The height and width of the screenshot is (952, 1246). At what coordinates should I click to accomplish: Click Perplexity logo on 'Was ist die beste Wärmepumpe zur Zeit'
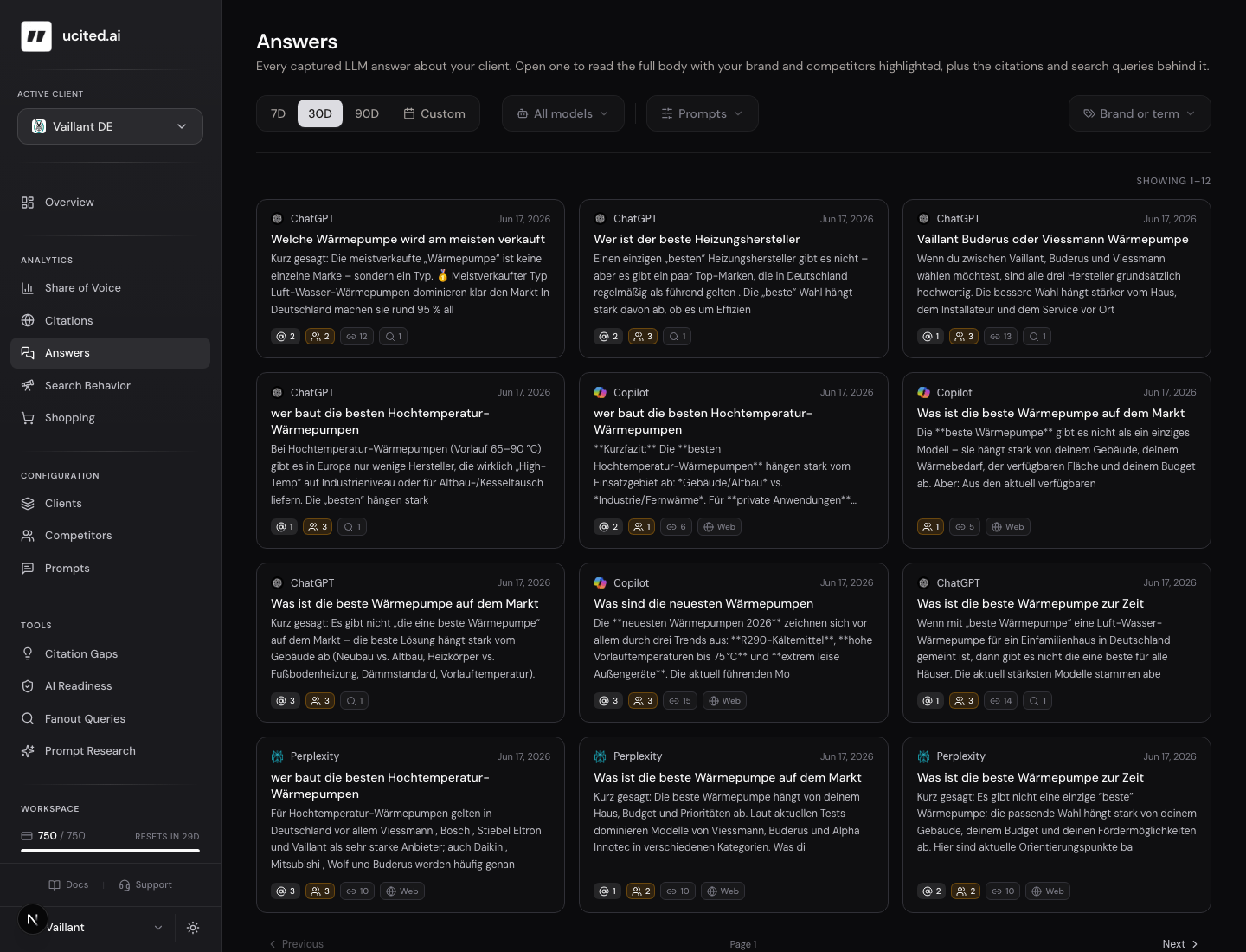pyautogui.click(x=923, y=756)
